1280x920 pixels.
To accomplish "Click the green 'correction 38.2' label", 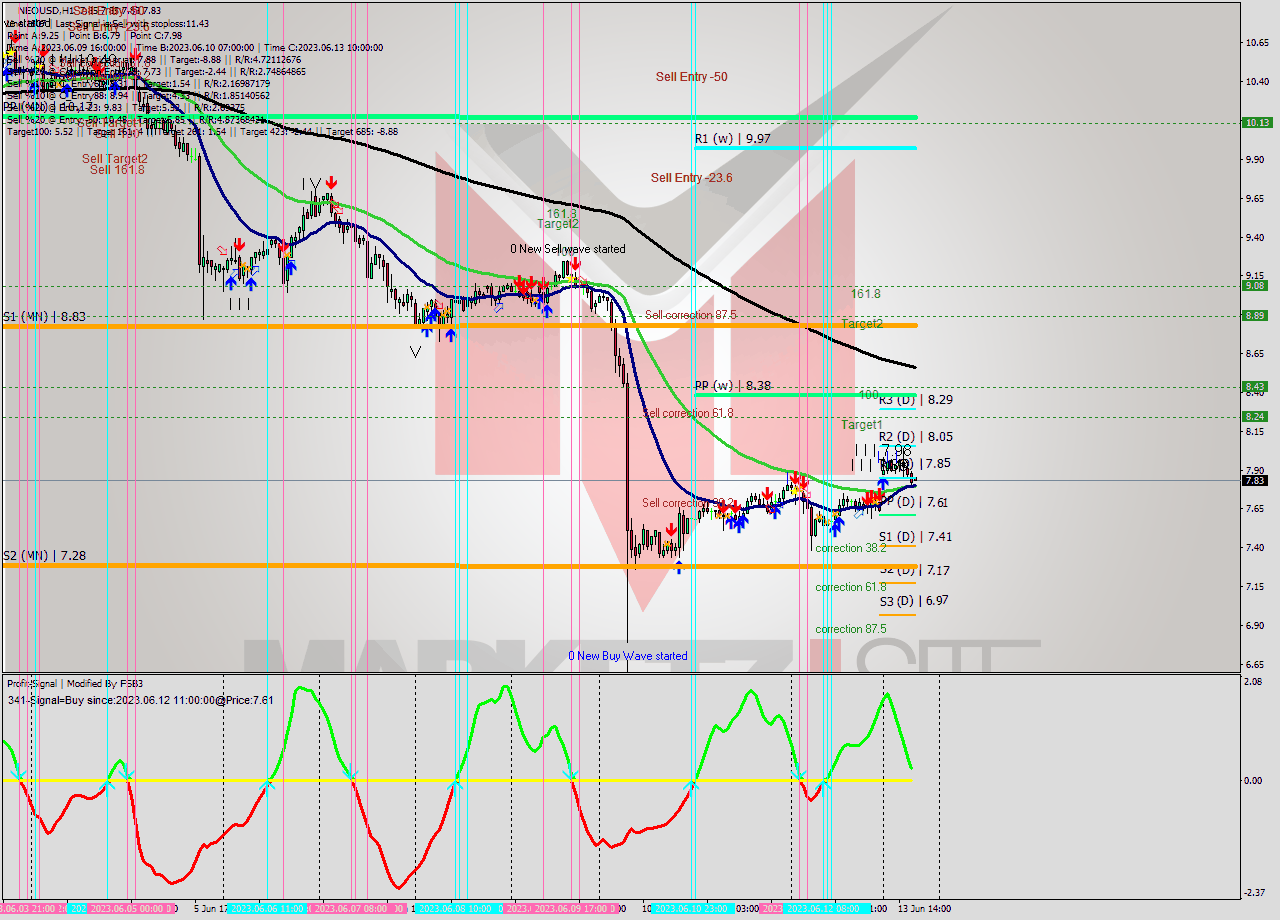I will [850, 548].
